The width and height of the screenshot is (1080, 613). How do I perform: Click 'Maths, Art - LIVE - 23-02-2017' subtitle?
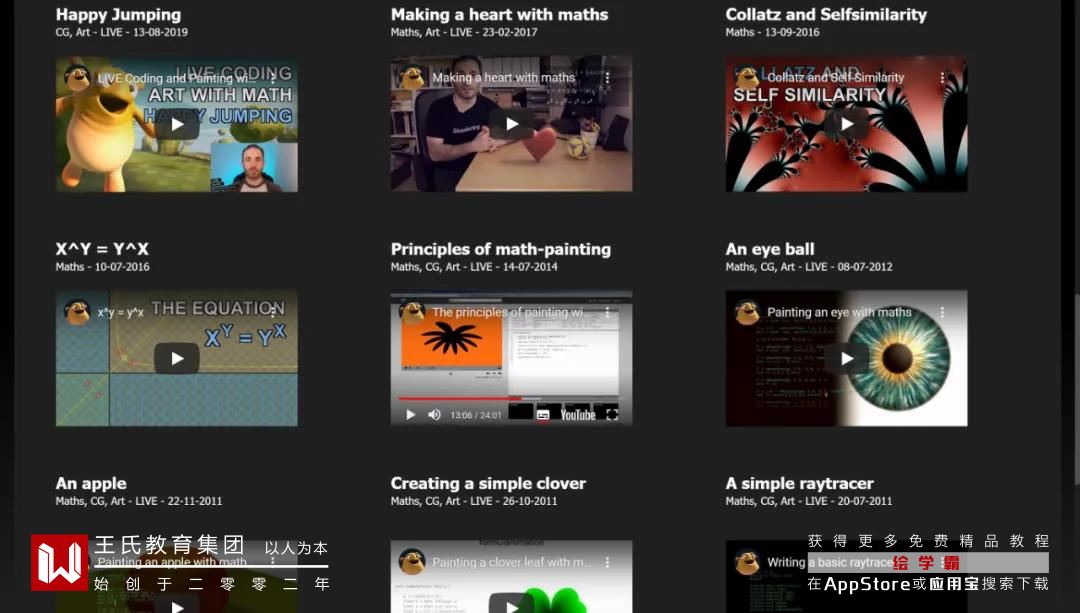tap(464, 32)
